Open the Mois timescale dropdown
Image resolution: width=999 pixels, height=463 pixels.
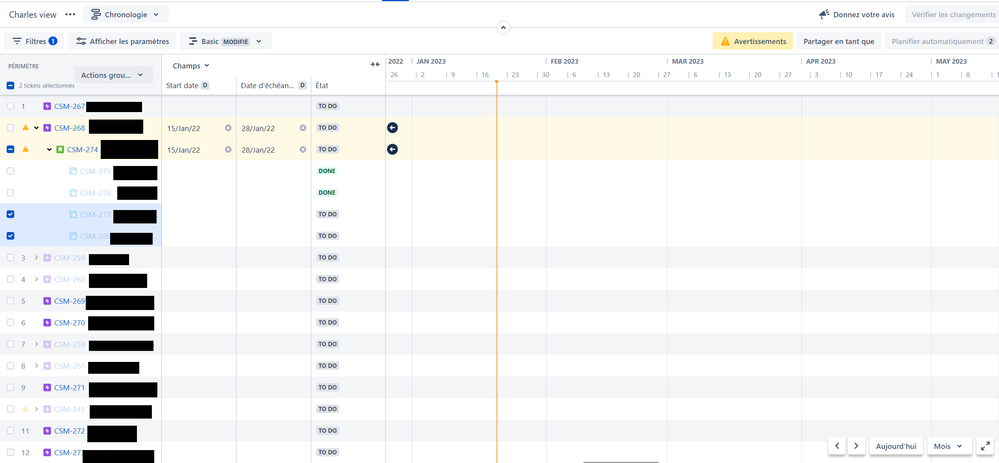point(949,446)
